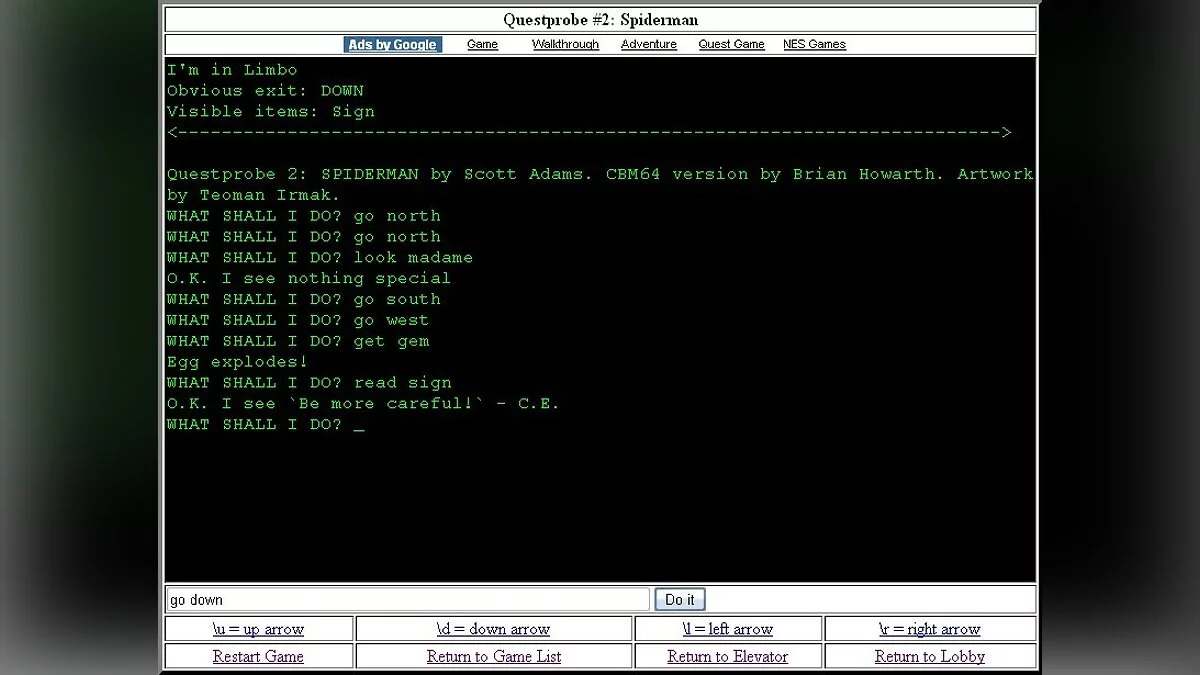Screen dimensions: 1200x675
Task: Click the 'I'm in Limbo' line
Action: pos(232,70)
